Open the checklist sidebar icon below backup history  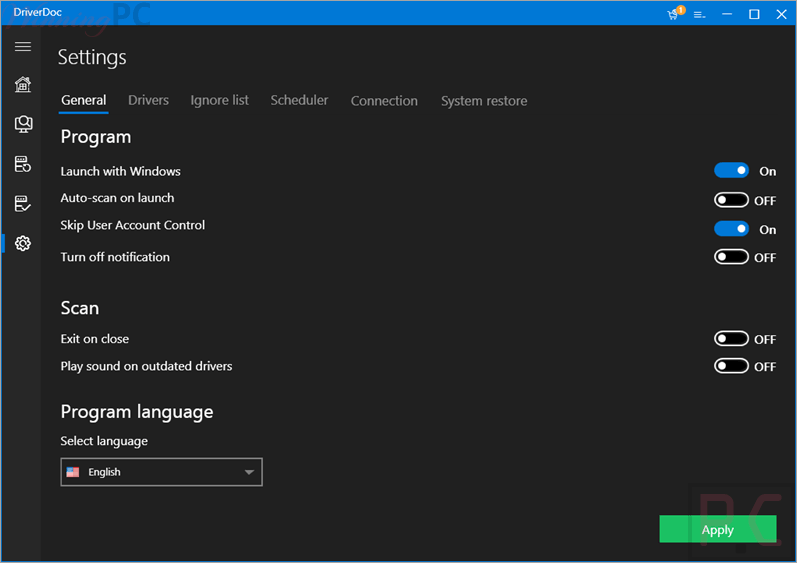23,204
